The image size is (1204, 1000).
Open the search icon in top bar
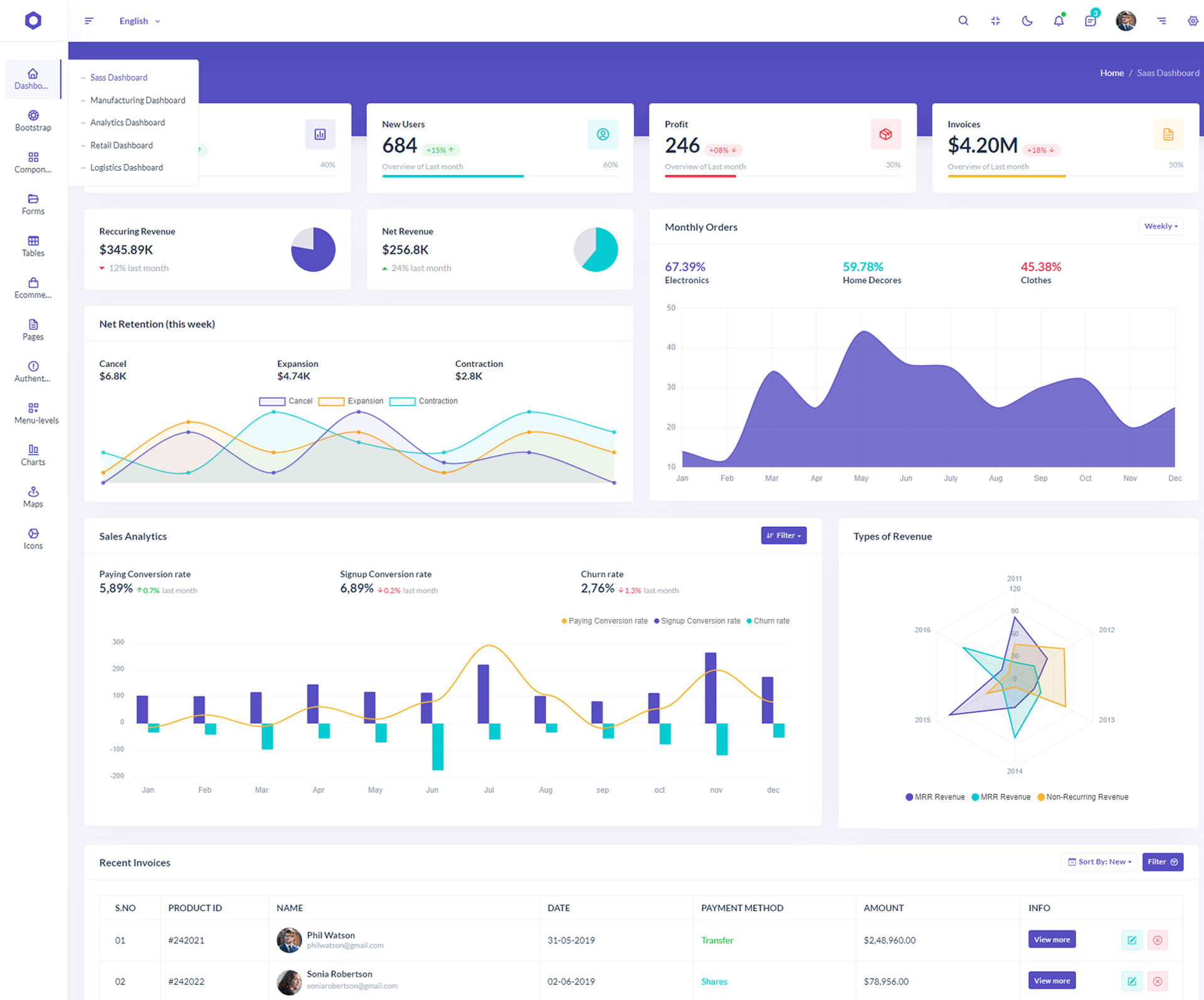tap(963, 21)
